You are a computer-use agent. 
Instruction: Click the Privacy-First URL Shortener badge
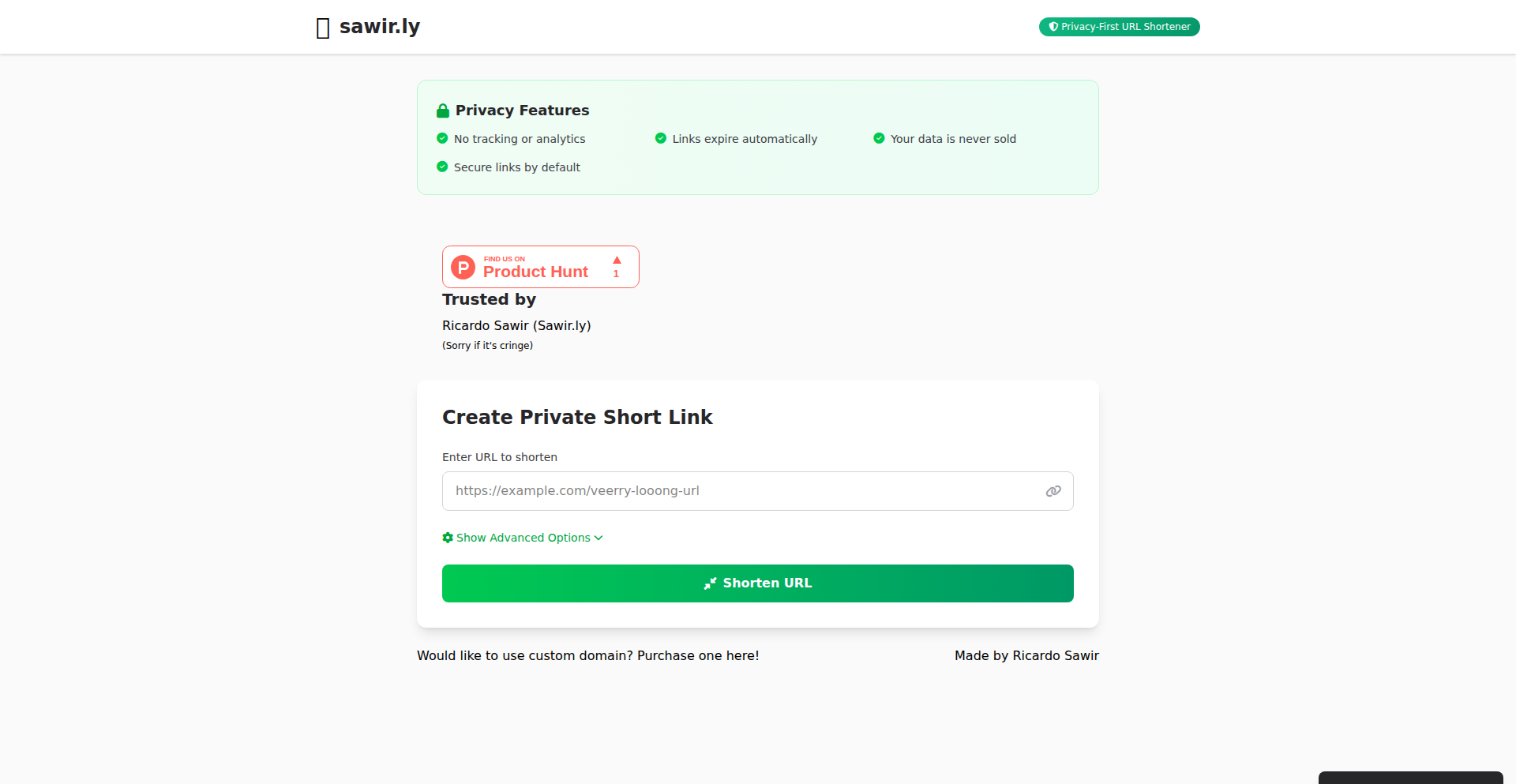coord(1120,27)
